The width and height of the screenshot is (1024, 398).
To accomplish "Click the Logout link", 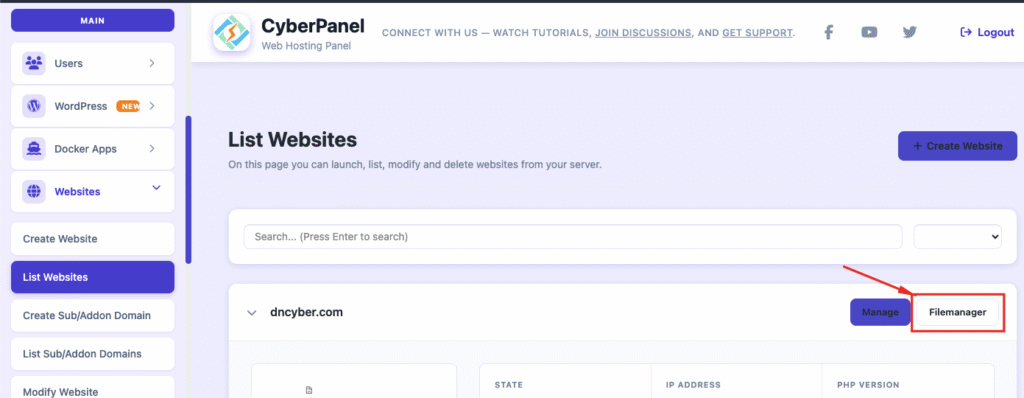I will pos(987,32).
